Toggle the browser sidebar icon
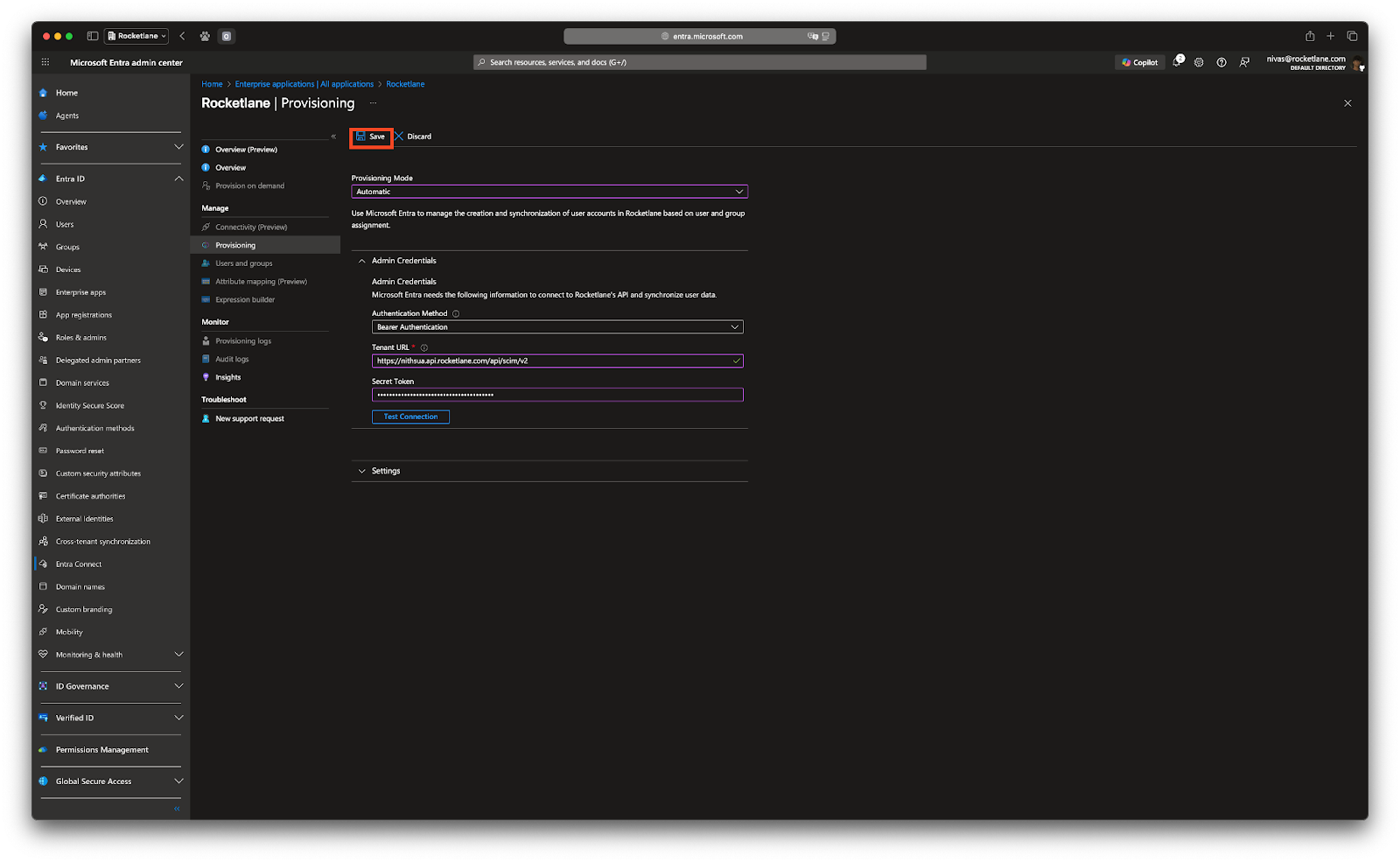 pos(93,36)
